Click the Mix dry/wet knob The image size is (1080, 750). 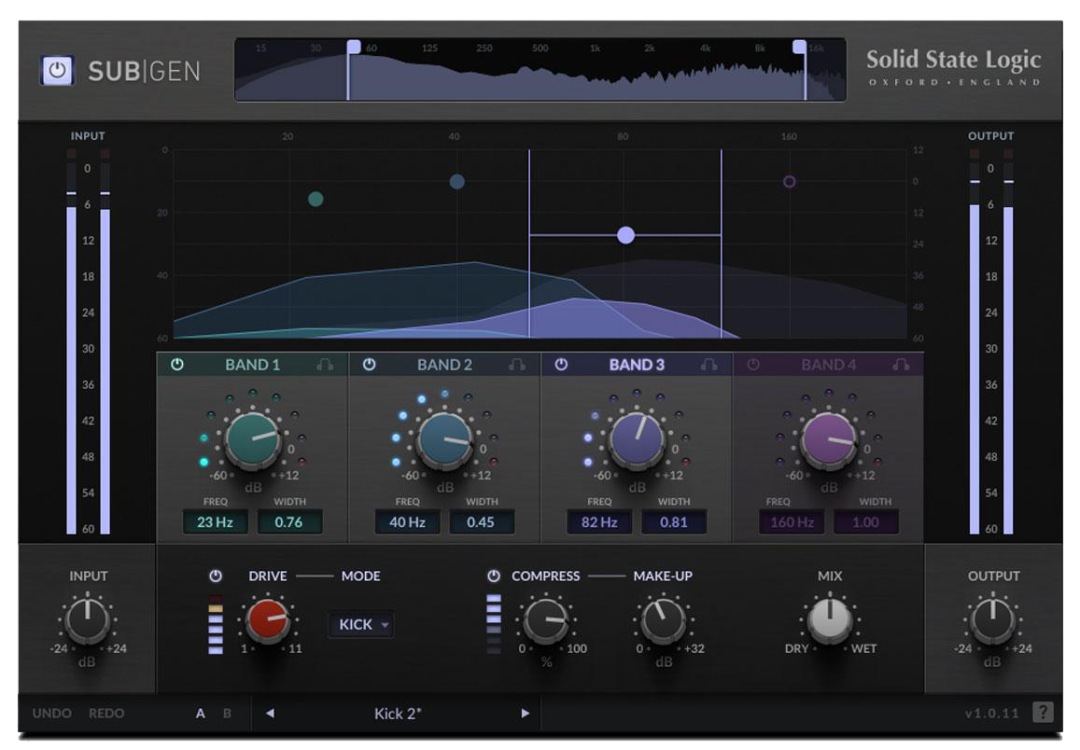[x=830, y=619]
